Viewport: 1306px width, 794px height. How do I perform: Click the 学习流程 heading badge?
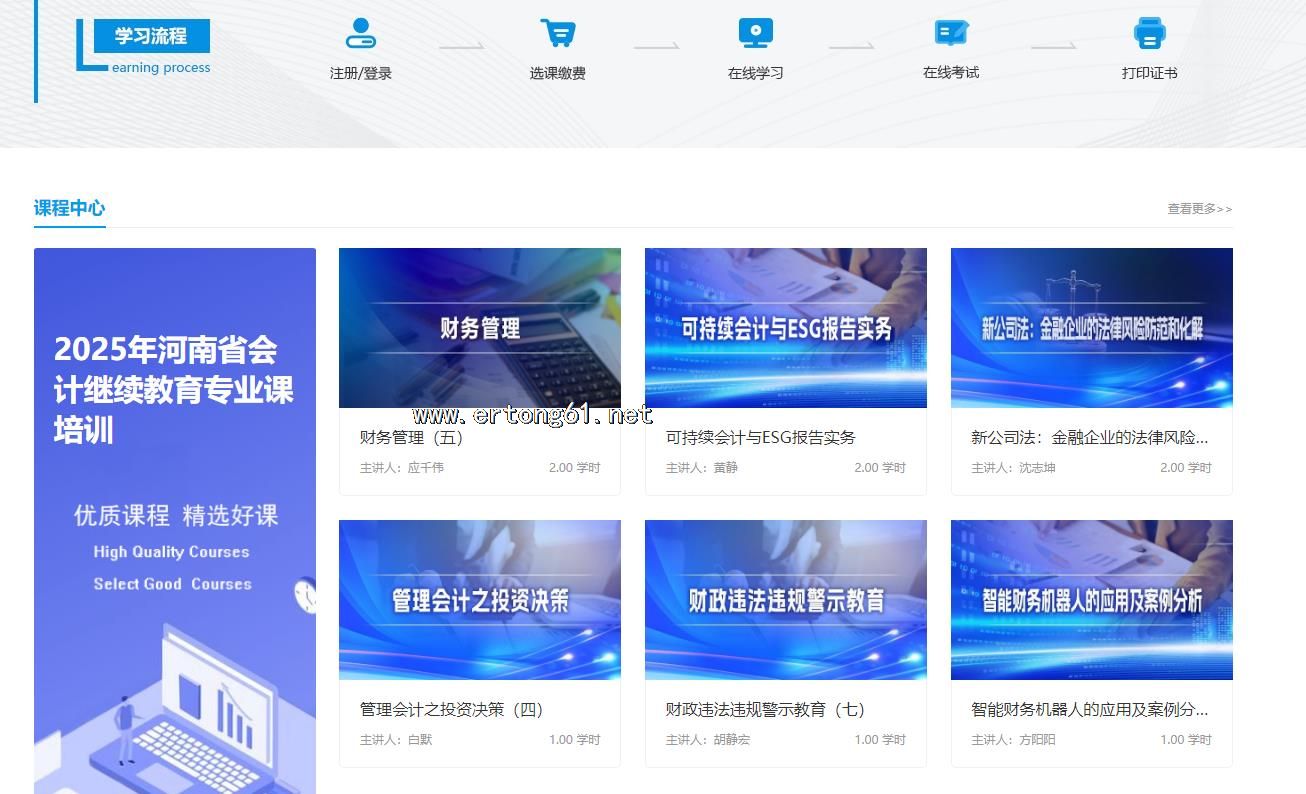point(151,36)
